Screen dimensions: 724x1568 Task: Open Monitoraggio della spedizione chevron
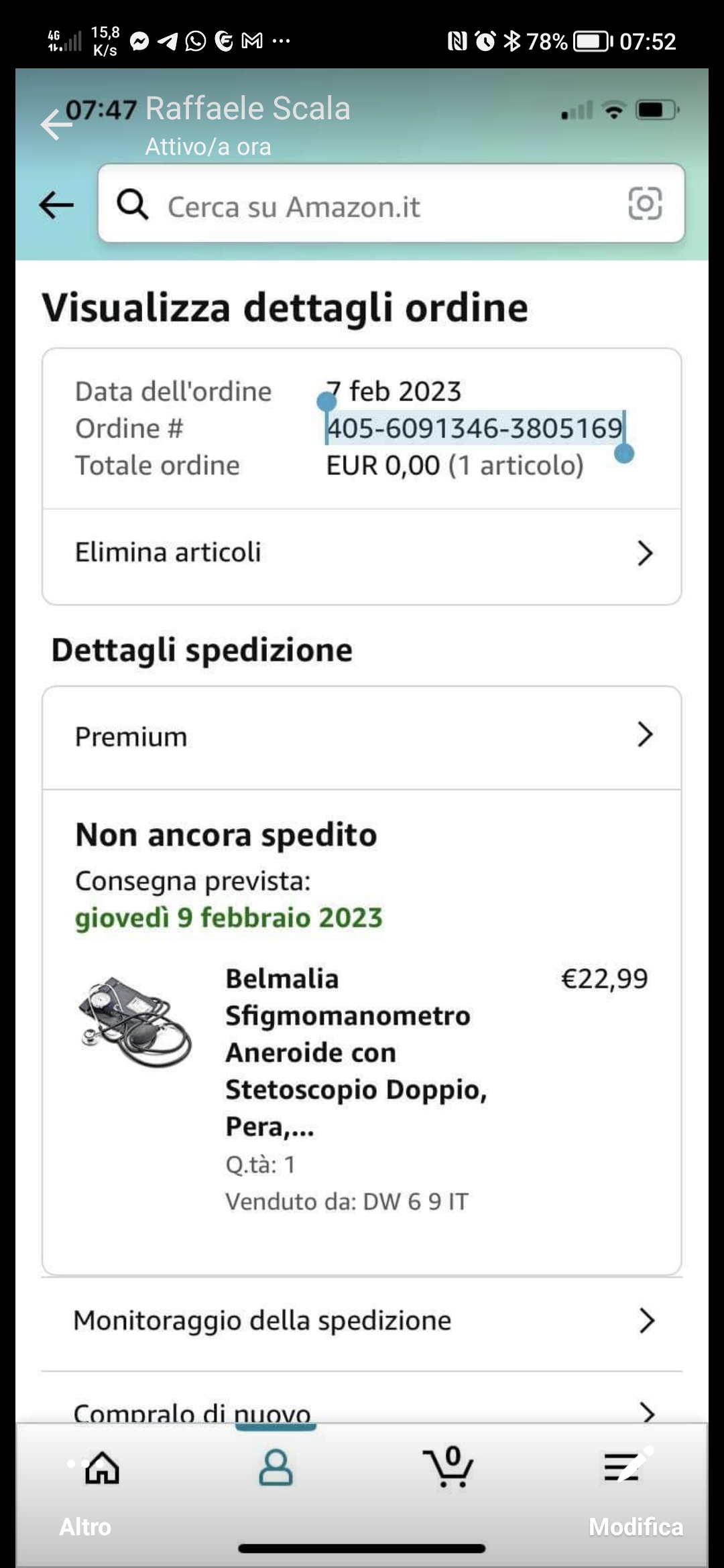point(646,1321)
